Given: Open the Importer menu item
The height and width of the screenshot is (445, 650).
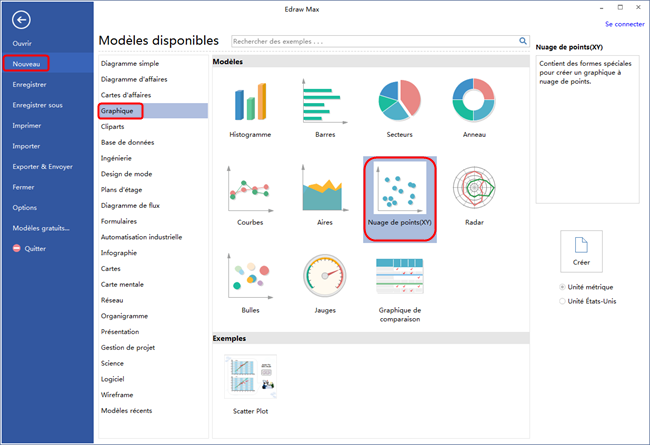Looking at the screenshot, I should coord(26,146).
